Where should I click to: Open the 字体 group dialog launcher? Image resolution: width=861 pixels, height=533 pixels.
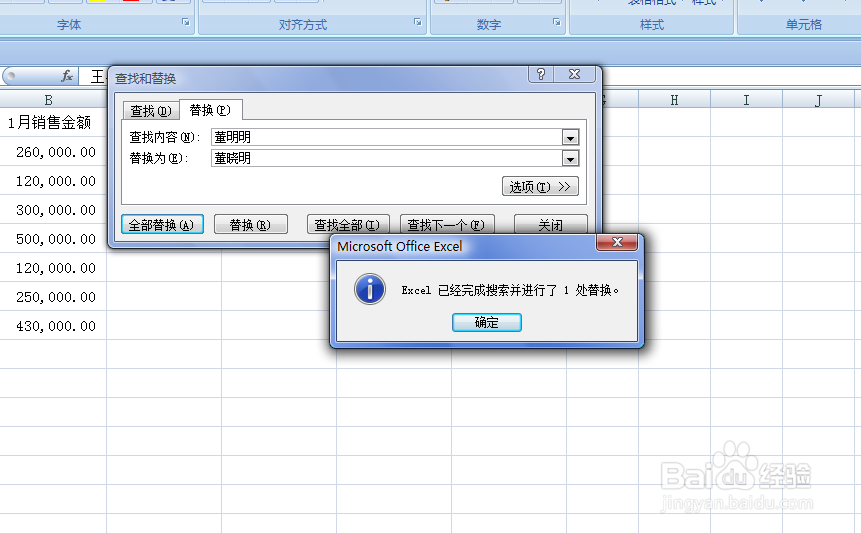[x=186, y=22]
